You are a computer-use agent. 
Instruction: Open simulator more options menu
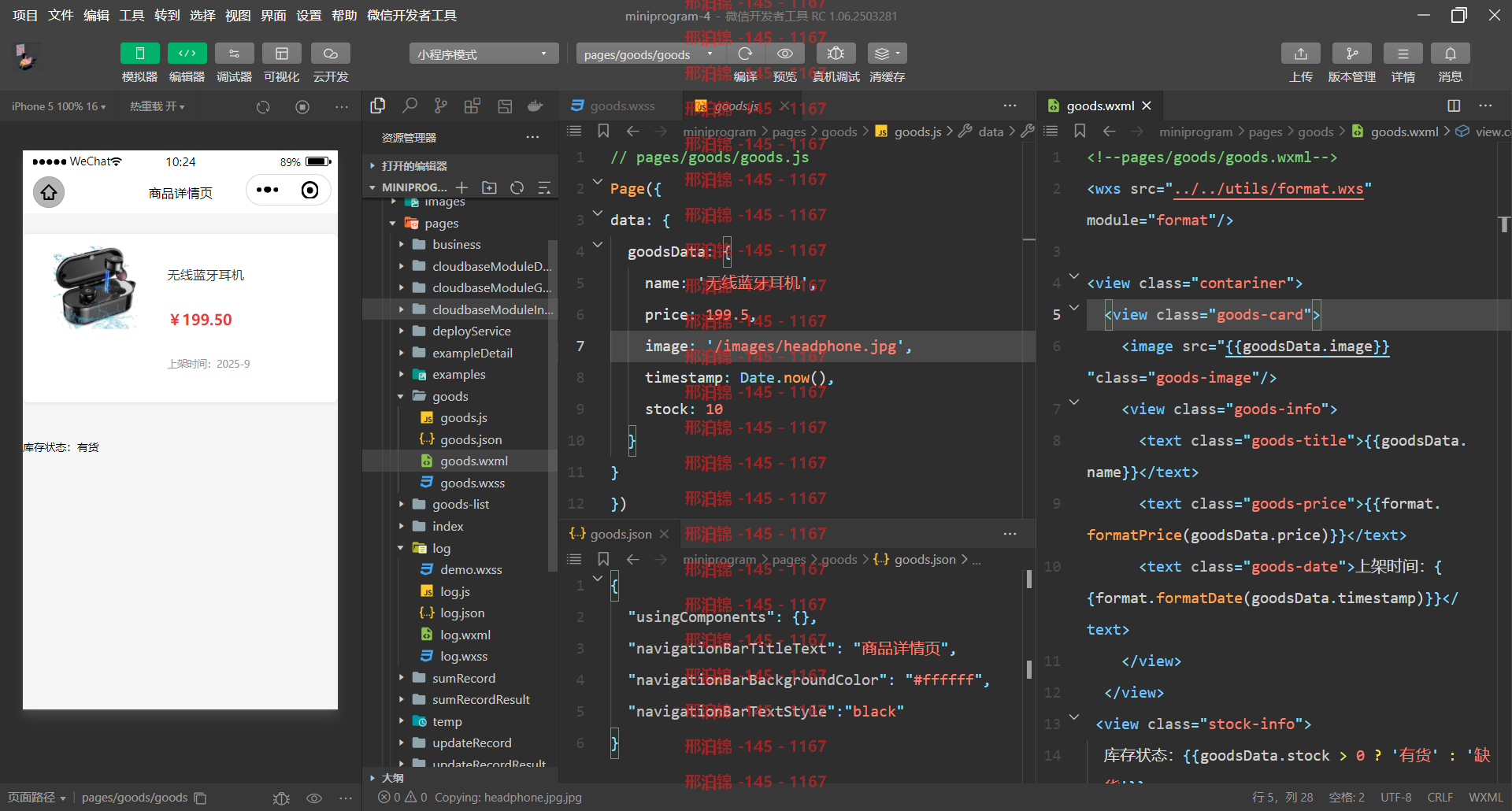pos(342,106)
